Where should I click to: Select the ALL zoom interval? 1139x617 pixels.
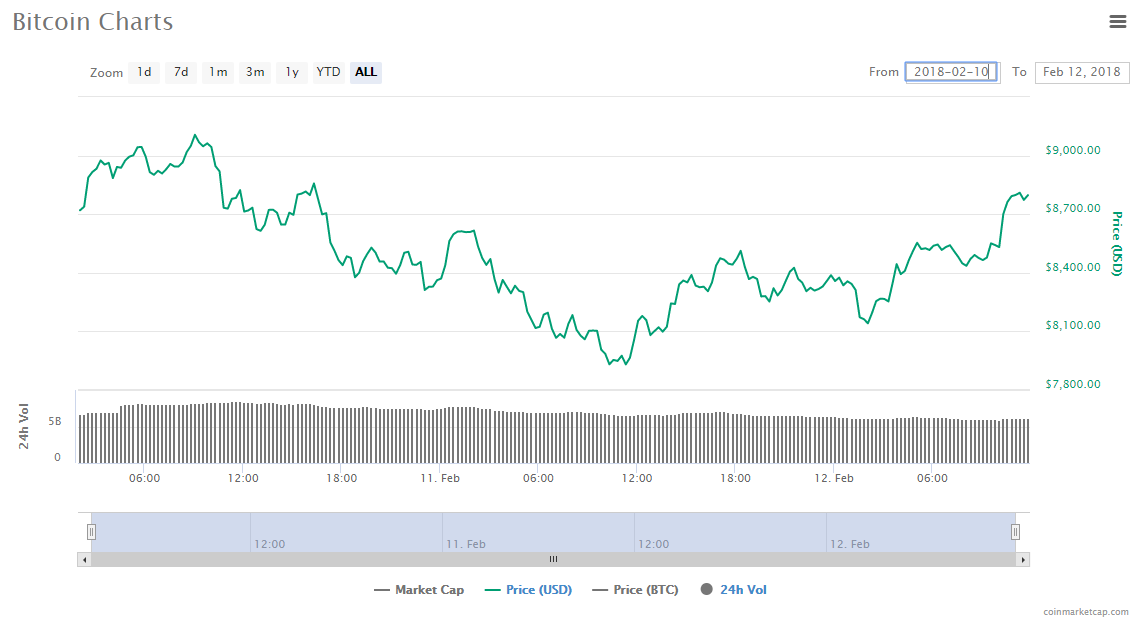(365, 72)
